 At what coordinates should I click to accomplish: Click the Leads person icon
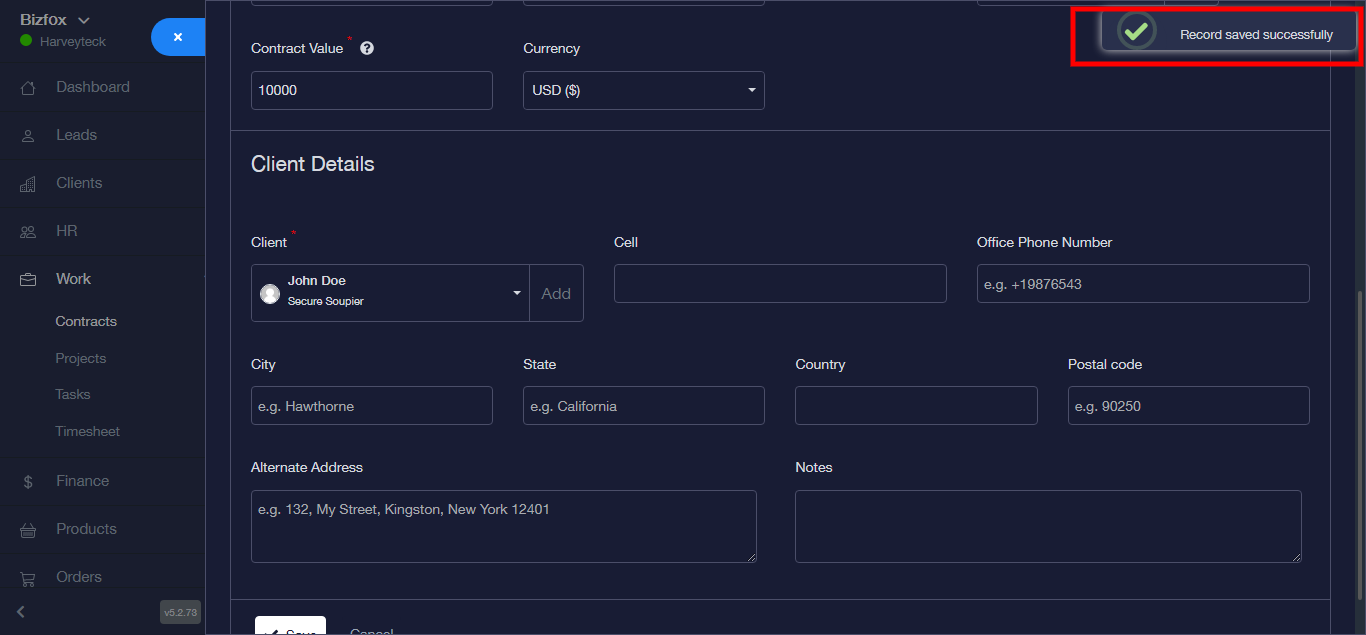(28, 136)
